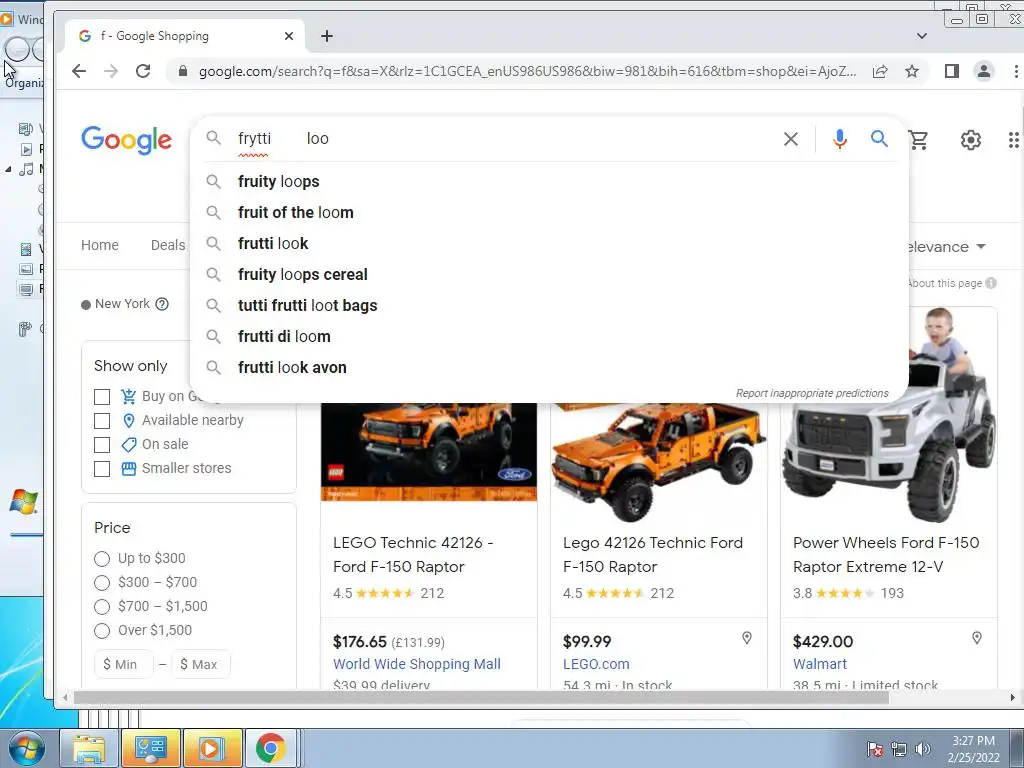Click the address bar URL

[527, 71]
